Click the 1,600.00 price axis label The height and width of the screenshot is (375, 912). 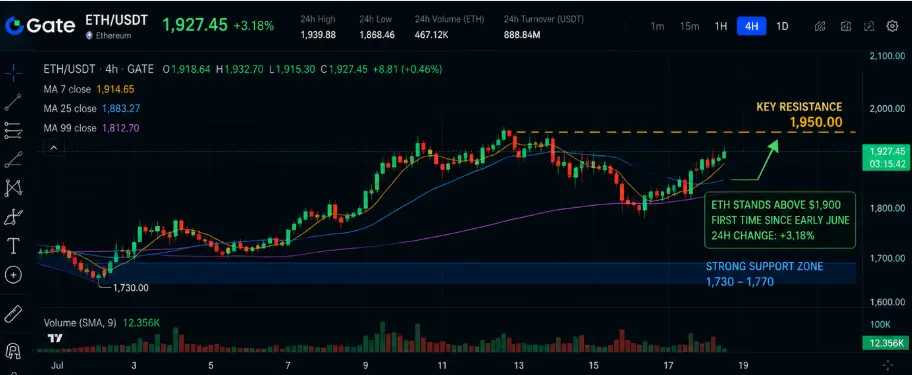[x=887, y=302]
